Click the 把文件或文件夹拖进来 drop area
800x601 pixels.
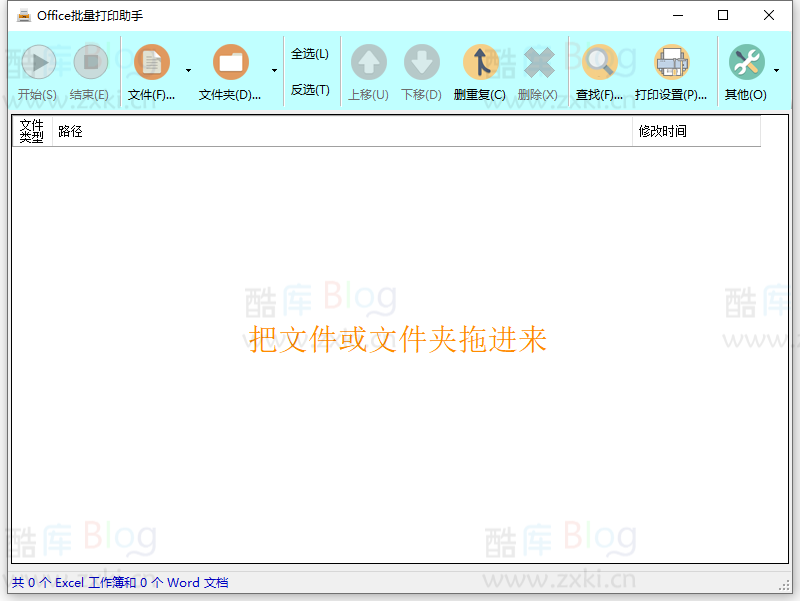pyautogui.click(x=397, y=340)
